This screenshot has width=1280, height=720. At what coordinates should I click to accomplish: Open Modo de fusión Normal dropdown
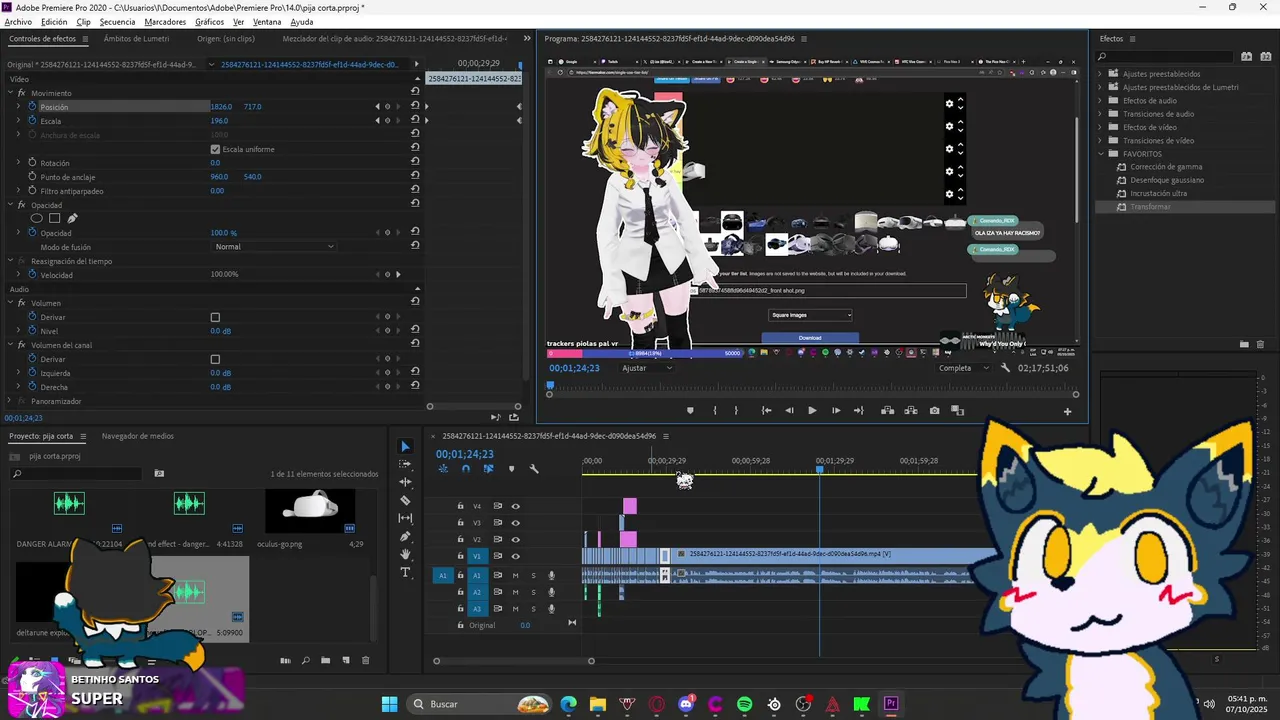pyautogui.click(x=275, y=246)
